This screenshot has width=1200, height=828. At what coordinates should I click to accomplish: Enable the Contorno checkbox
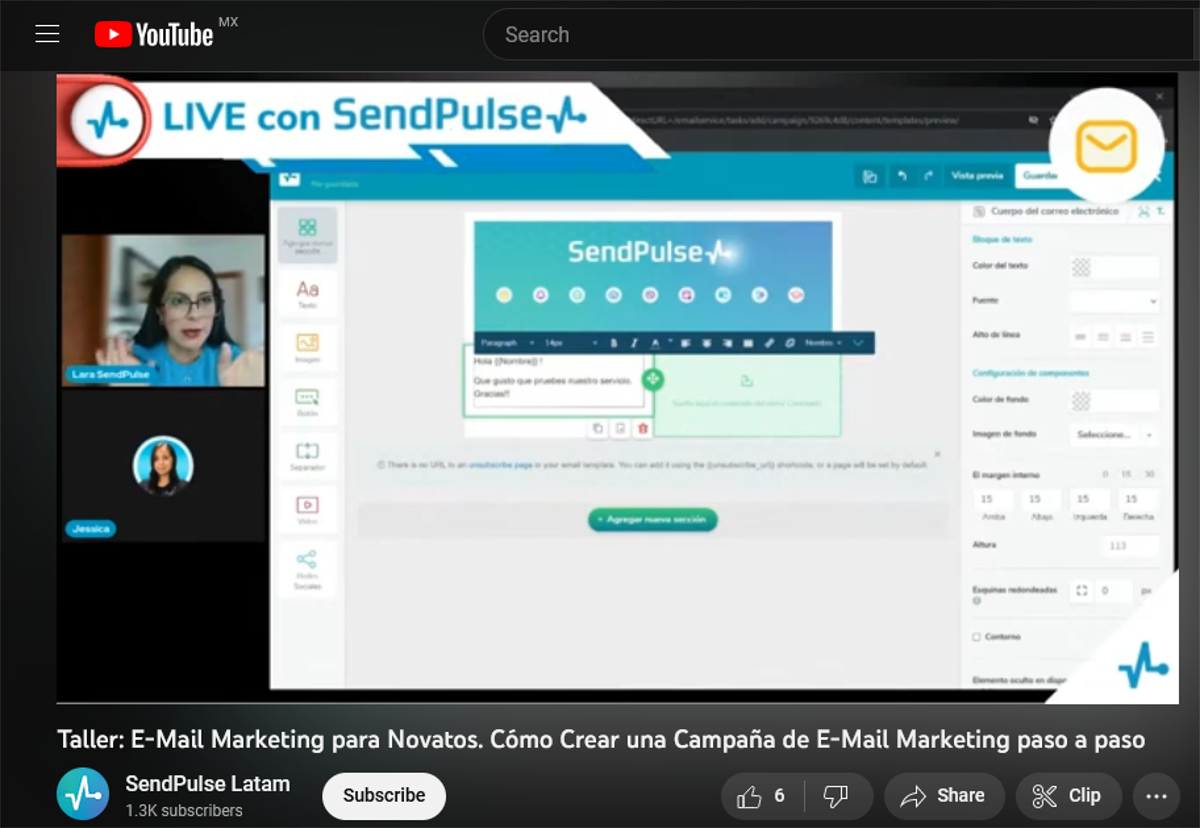(x=975, y=636)
